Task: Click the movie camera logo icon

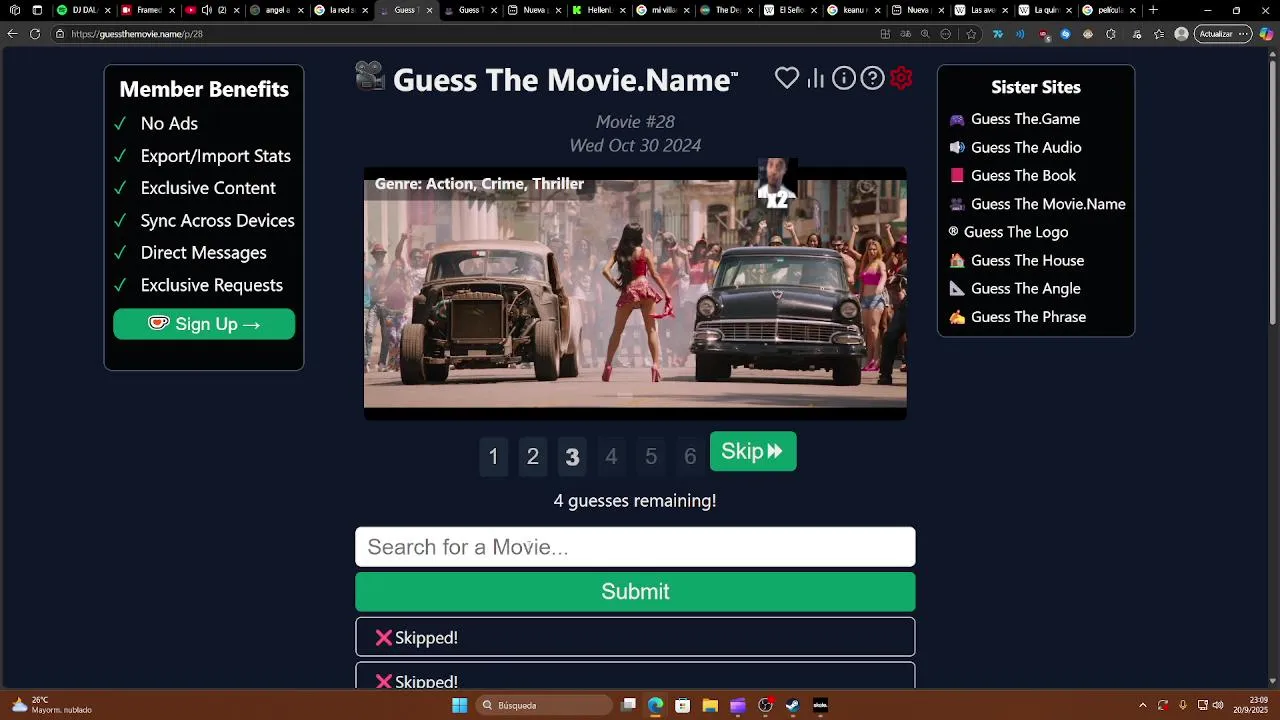Action: [x=370, y=77]
